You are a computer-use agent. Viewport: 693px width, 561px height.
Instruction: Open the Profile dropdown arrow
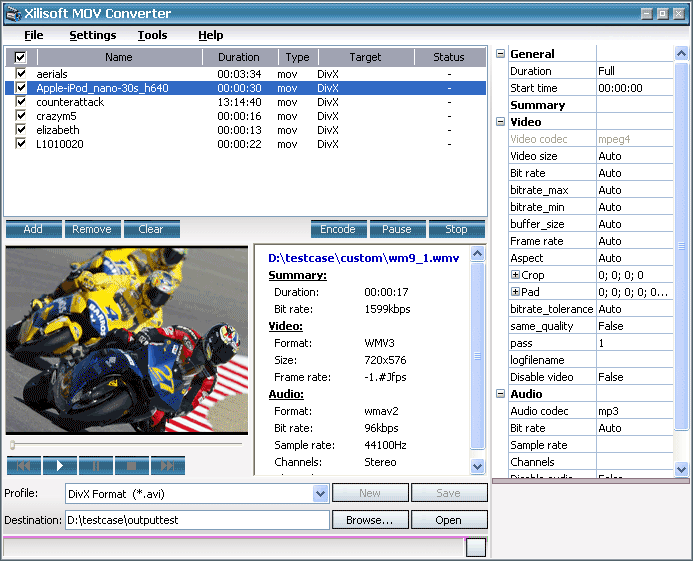click(320, 493)
